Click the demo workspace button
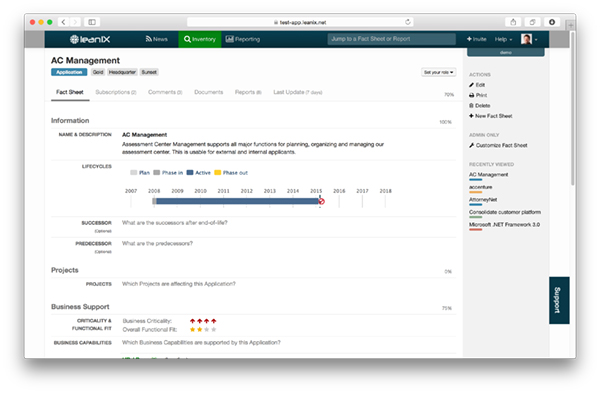Viewport: 600px width, 393px height. tap(505, 52)
